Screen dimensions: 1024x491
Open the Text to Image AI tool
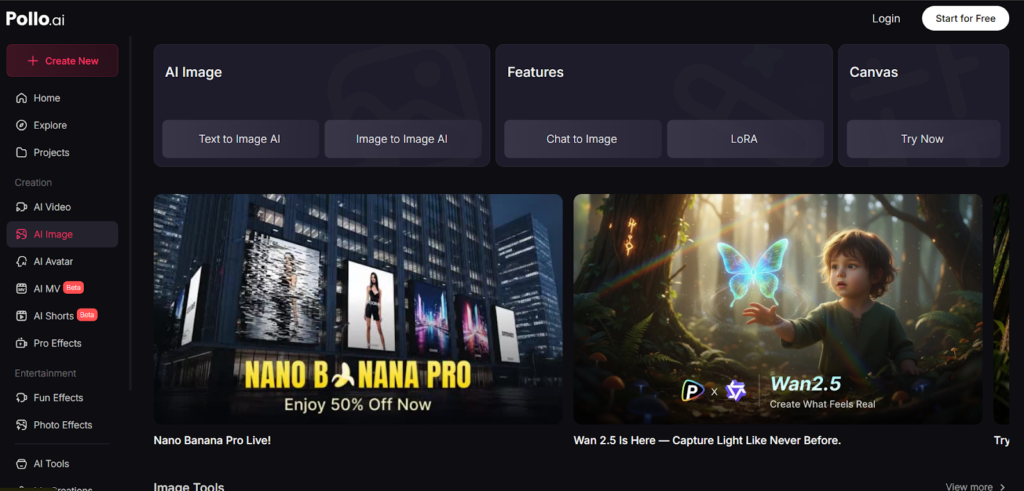pyautogui.click(x=240, y=139)
